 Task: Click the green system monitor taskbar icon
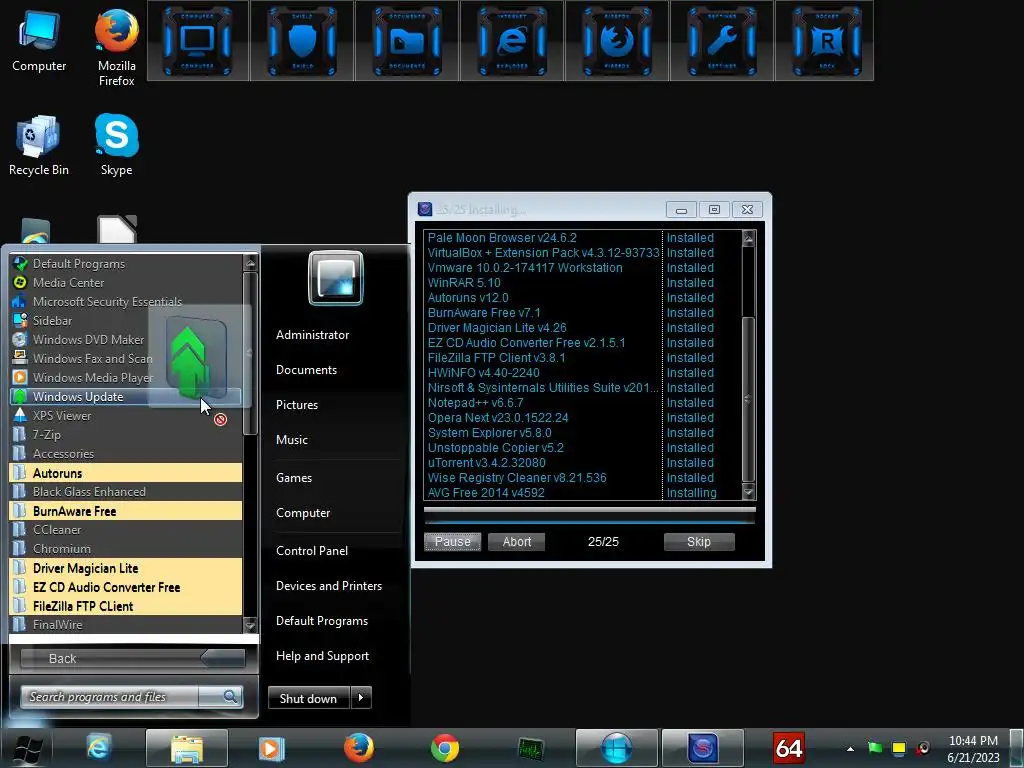point(530,748)
